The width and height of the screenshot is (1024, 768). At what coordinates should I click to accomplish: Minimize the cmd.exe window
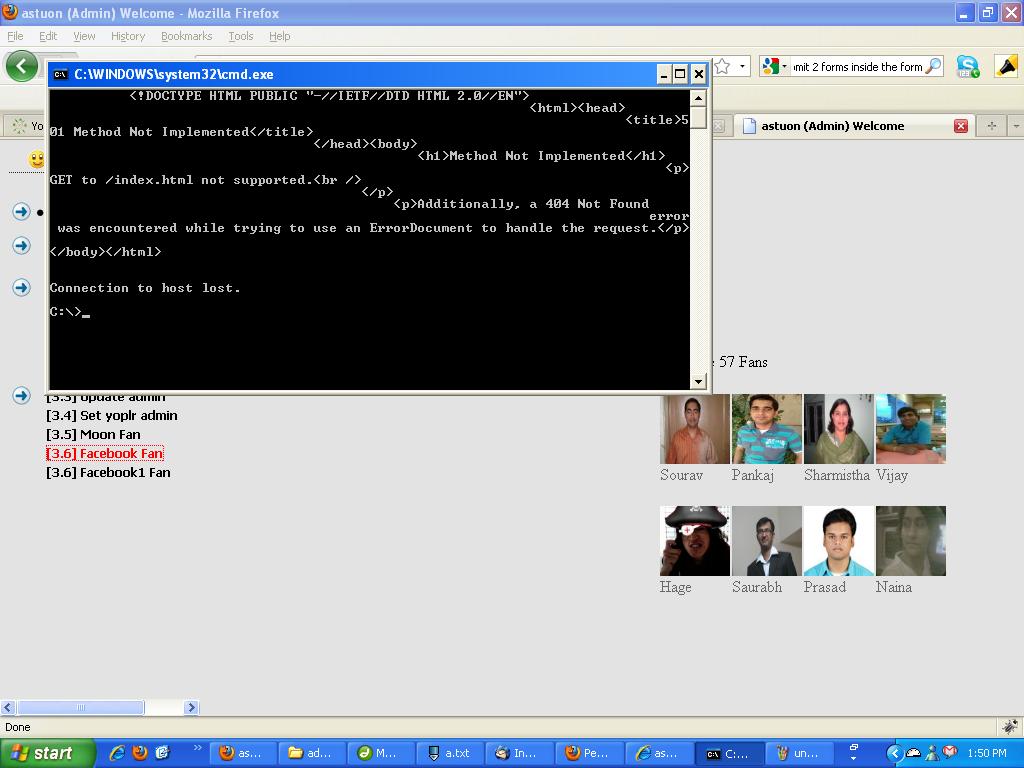[663, 74]
